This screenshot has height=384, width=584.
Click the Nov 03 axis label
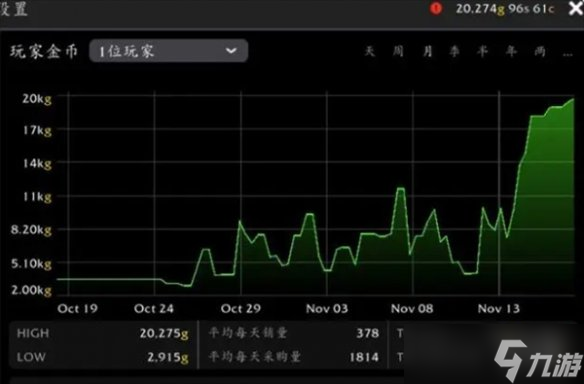pos(327,308)
